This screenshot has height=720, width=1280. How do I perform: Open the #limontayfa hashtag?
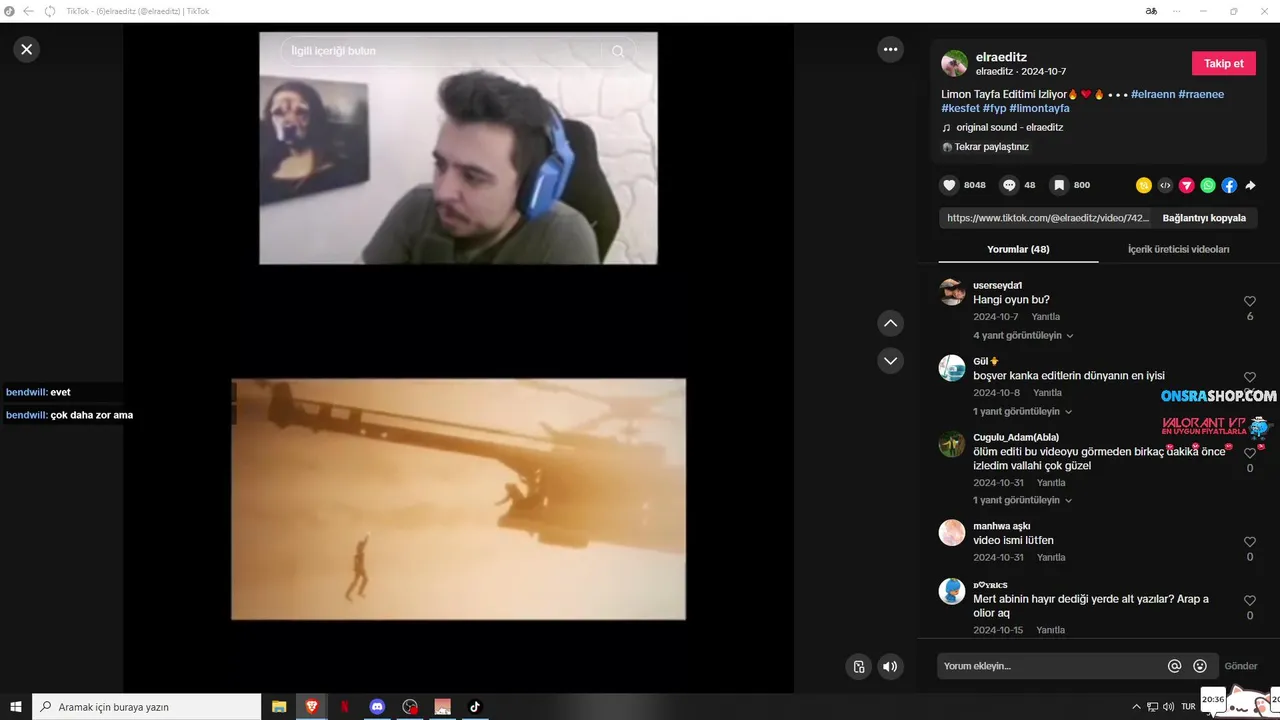pos(1039,108)
